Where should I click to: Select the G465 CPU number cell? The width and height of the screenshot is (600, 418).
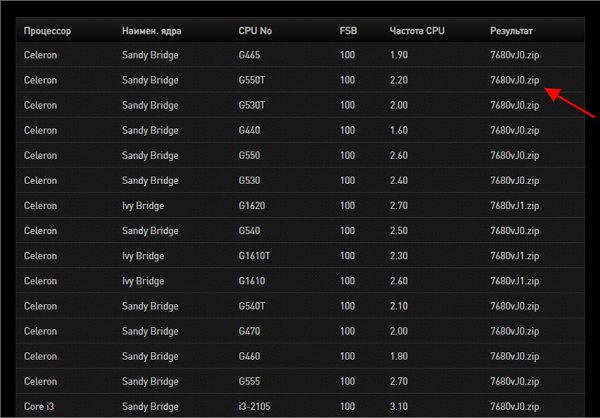249,55
